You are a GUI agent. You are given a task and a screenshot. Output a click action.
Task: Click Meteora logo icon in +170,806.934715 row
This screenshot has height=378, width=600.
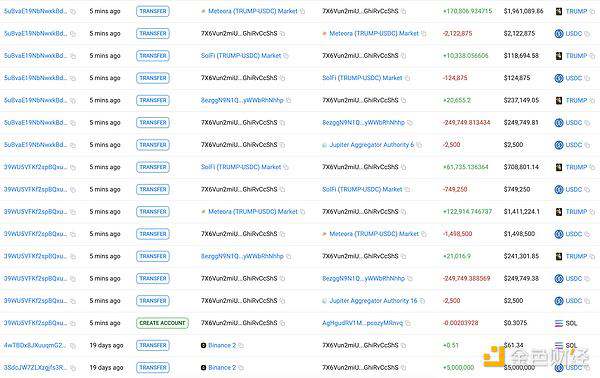click(203, 11)
